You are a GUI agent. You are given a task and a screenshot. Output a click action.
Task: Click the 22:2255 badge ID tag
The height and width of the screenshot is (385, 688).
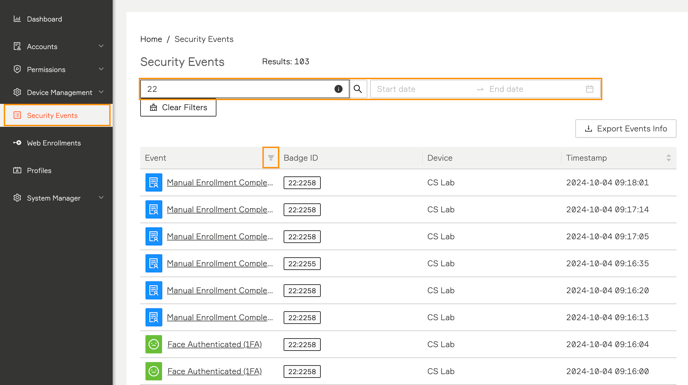pyautogui.click(x=302, y=264)
